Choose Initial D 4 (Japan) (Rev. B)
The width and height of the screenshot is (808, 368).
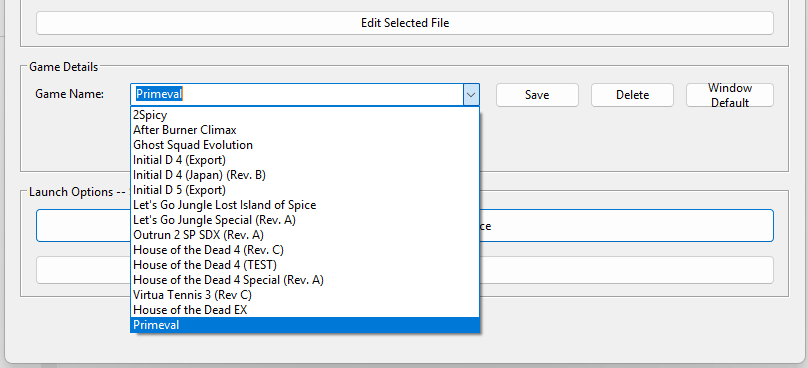coord(305,175)
